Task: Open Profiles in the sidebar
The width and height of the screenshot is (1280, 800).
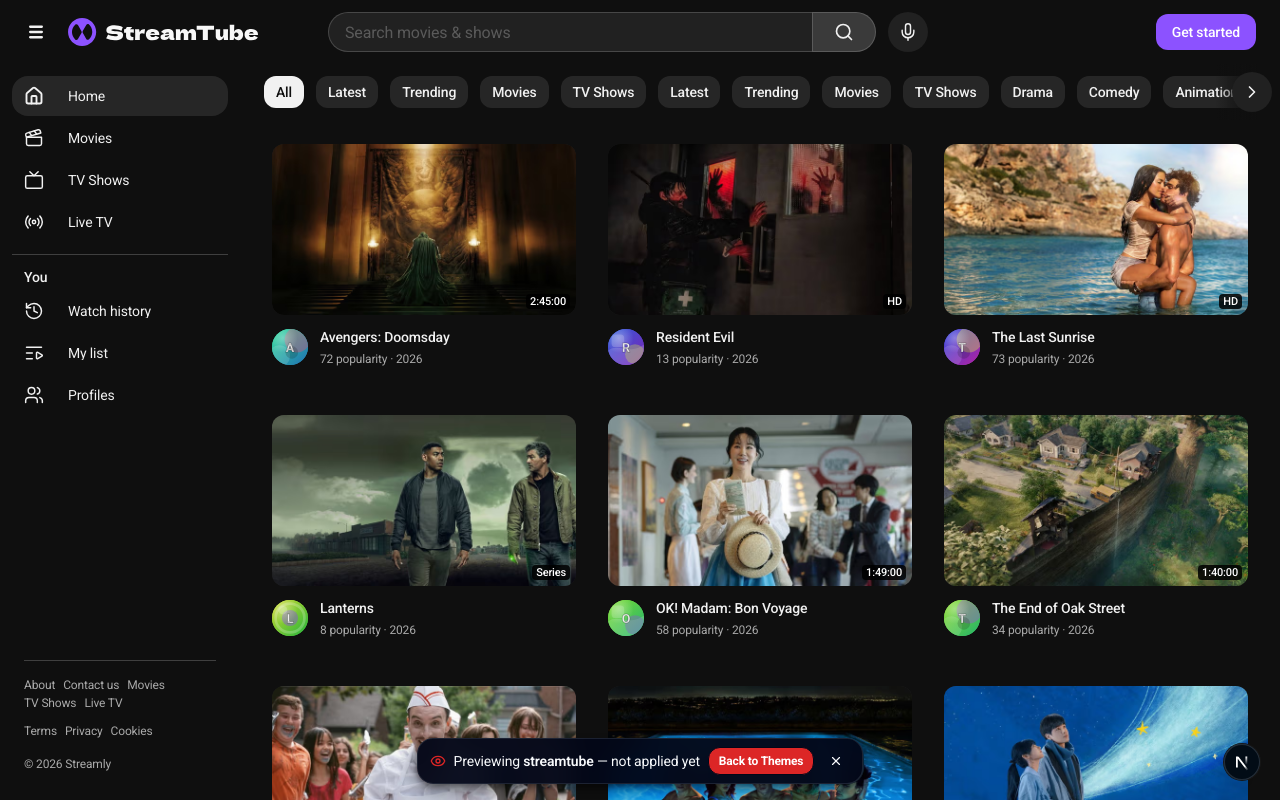Action: click(120, 395)
